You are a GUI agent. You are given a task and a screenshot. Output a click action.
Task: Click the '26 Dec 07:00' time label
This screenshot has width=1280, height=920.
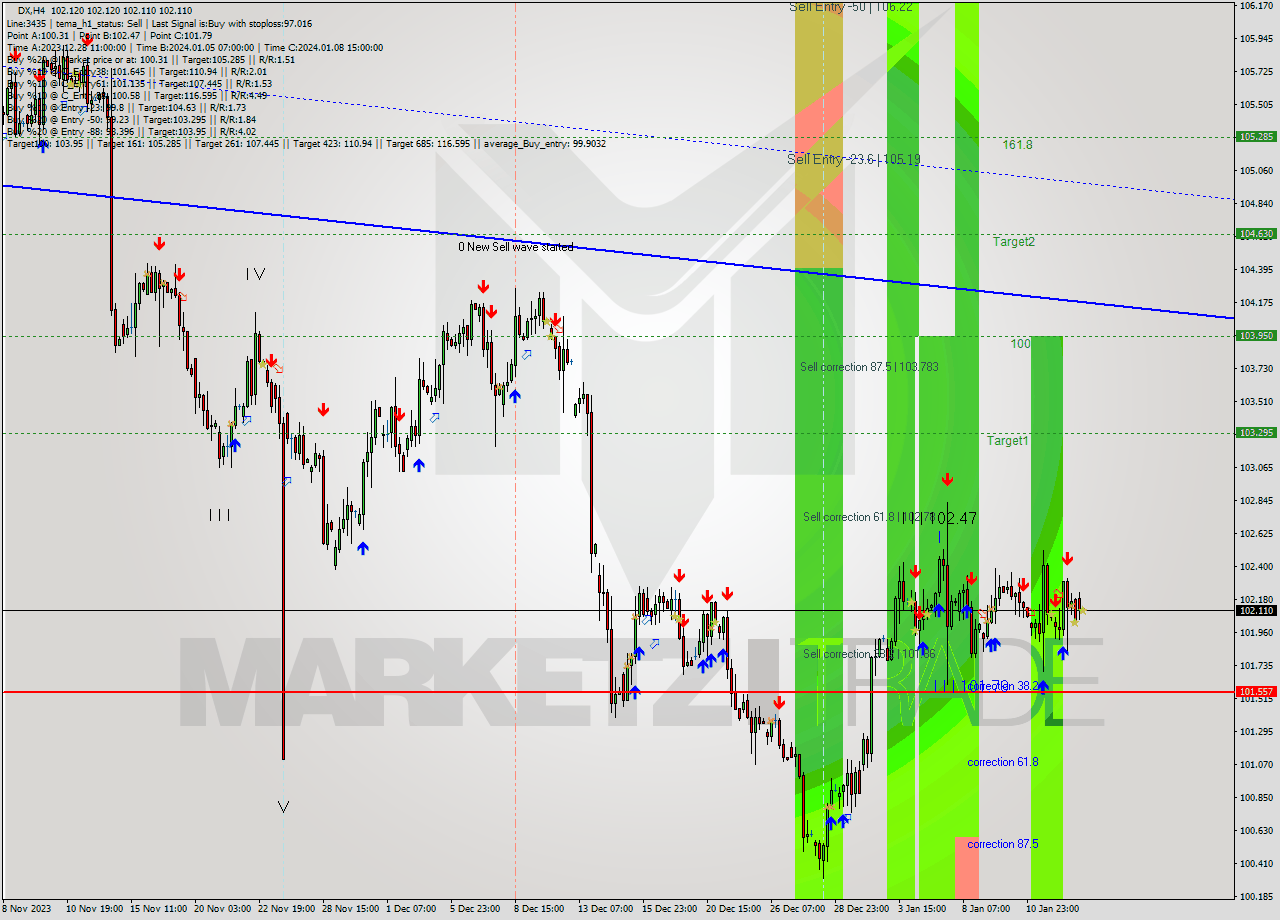(797, 909)
